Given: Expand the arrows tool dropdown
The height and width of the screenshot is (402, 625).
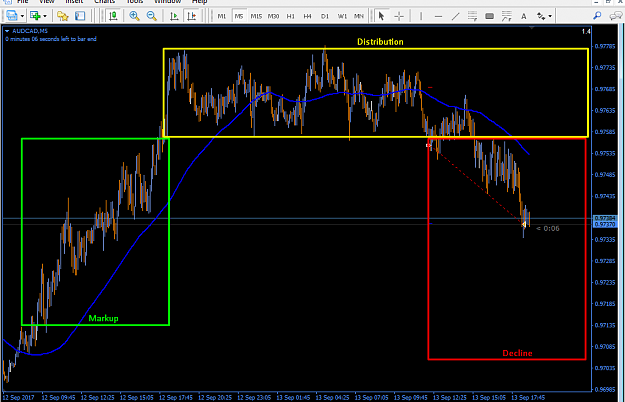Looking at the screenshot, I should (x=550, y=16).
